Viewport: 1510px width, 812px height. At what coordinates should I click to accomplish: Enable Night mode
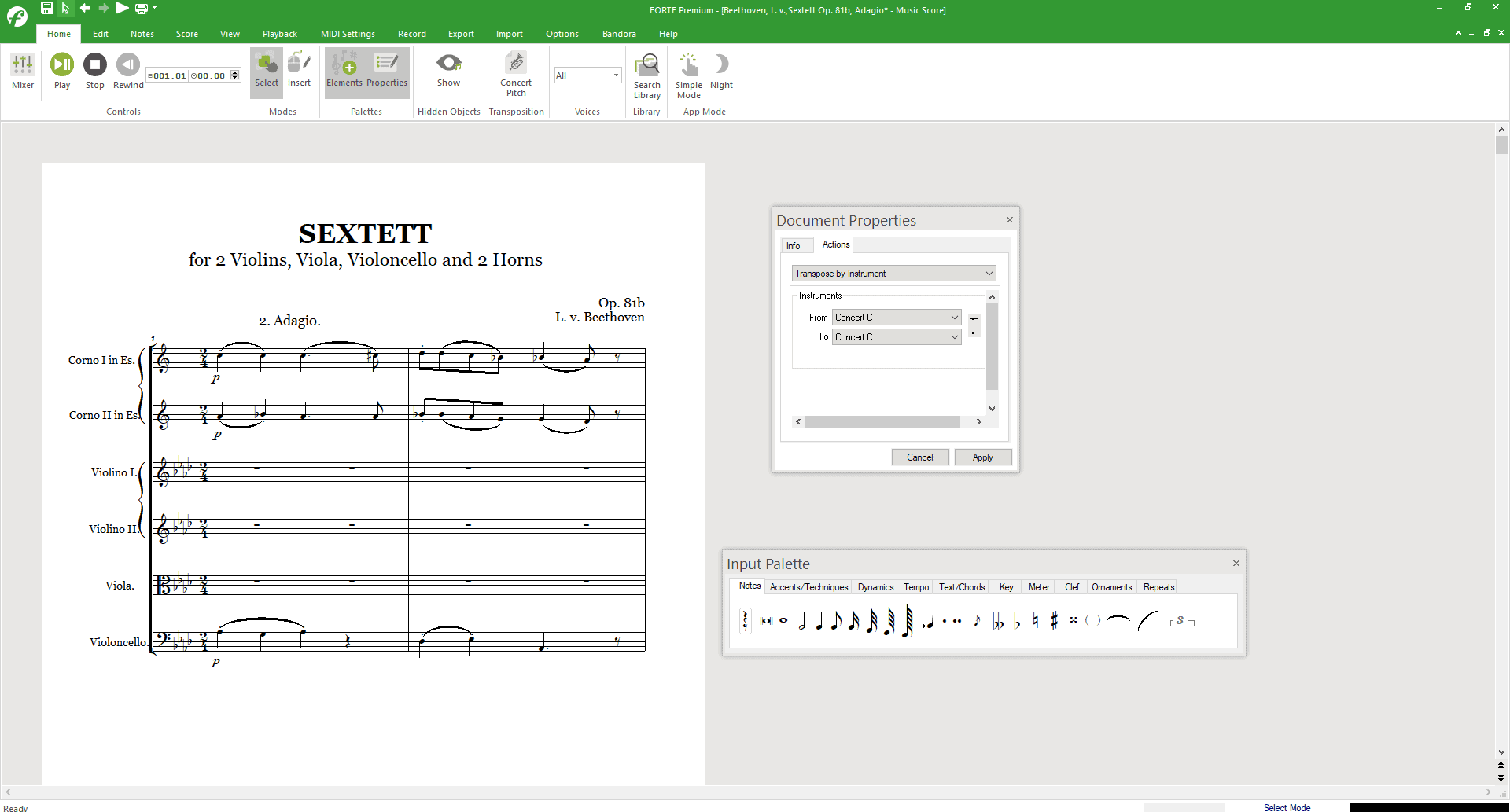[721, 72]
